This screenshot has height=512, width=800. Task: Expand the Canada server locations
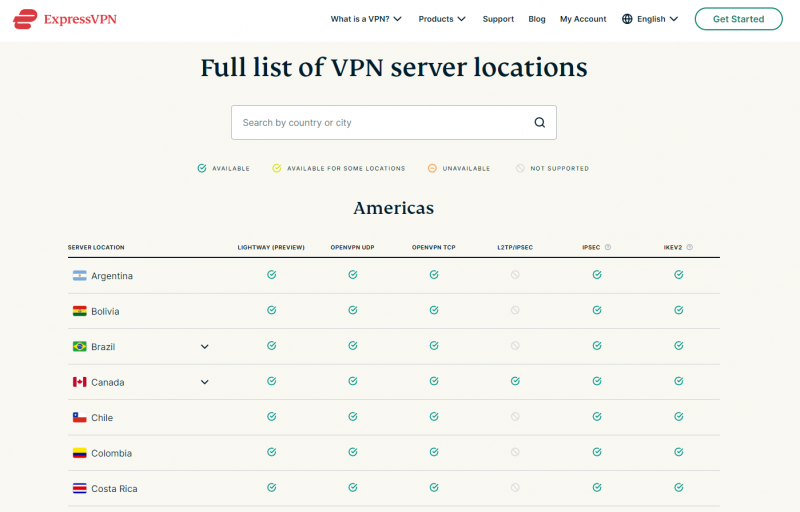(x=205, y=382)
